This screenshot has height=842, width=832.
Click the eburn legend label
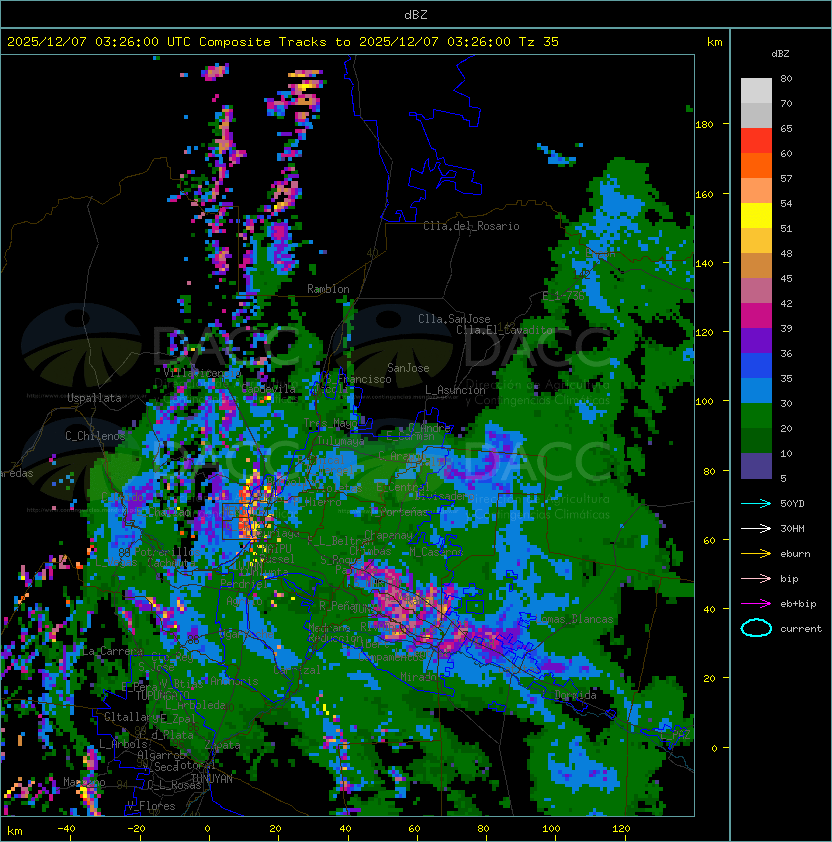pyautogui.click(x=795, y=554)
